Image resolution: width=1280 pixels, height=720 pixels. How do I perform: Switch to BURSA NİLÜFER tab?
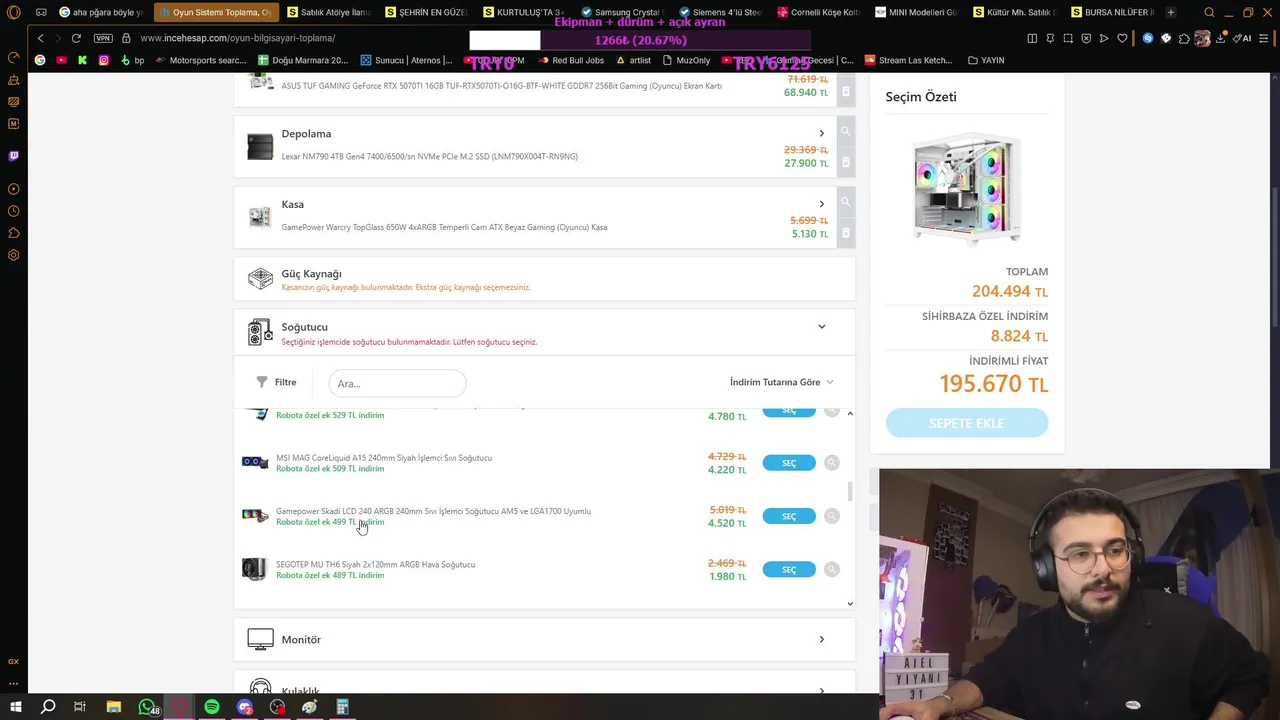pos(1112,12)
